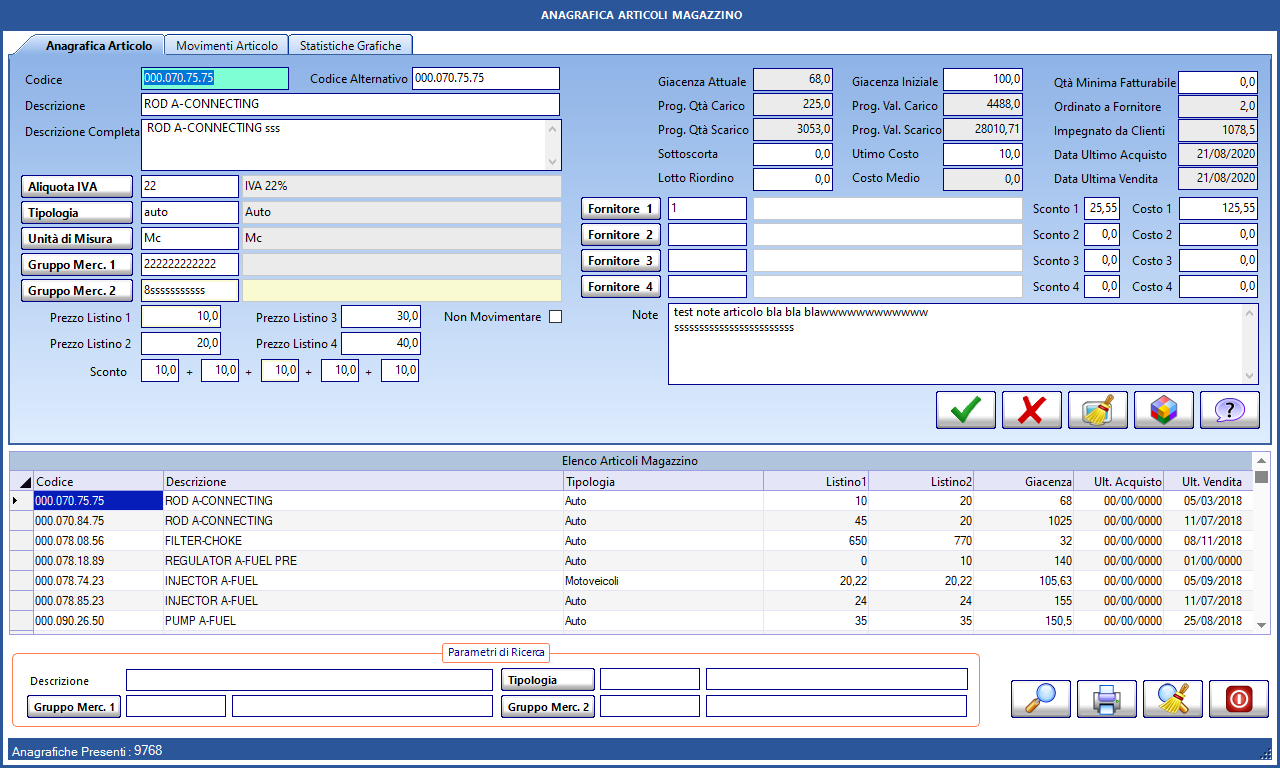This screenshot has width=1280, height=768.
Task: Click the Descrizione search input field
Action: [x=309, y=680]
